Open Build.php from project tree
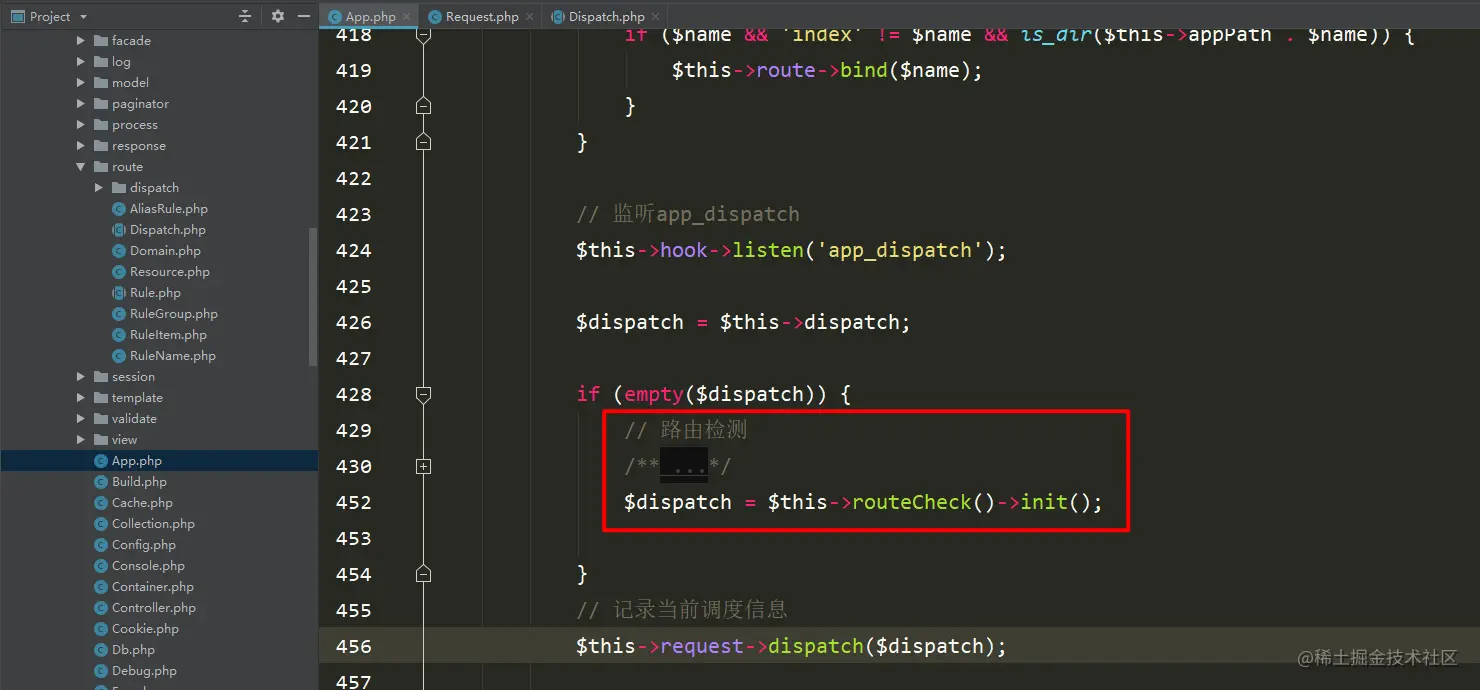Viewport: 1480px width, 690px height. tap(139, 482)
